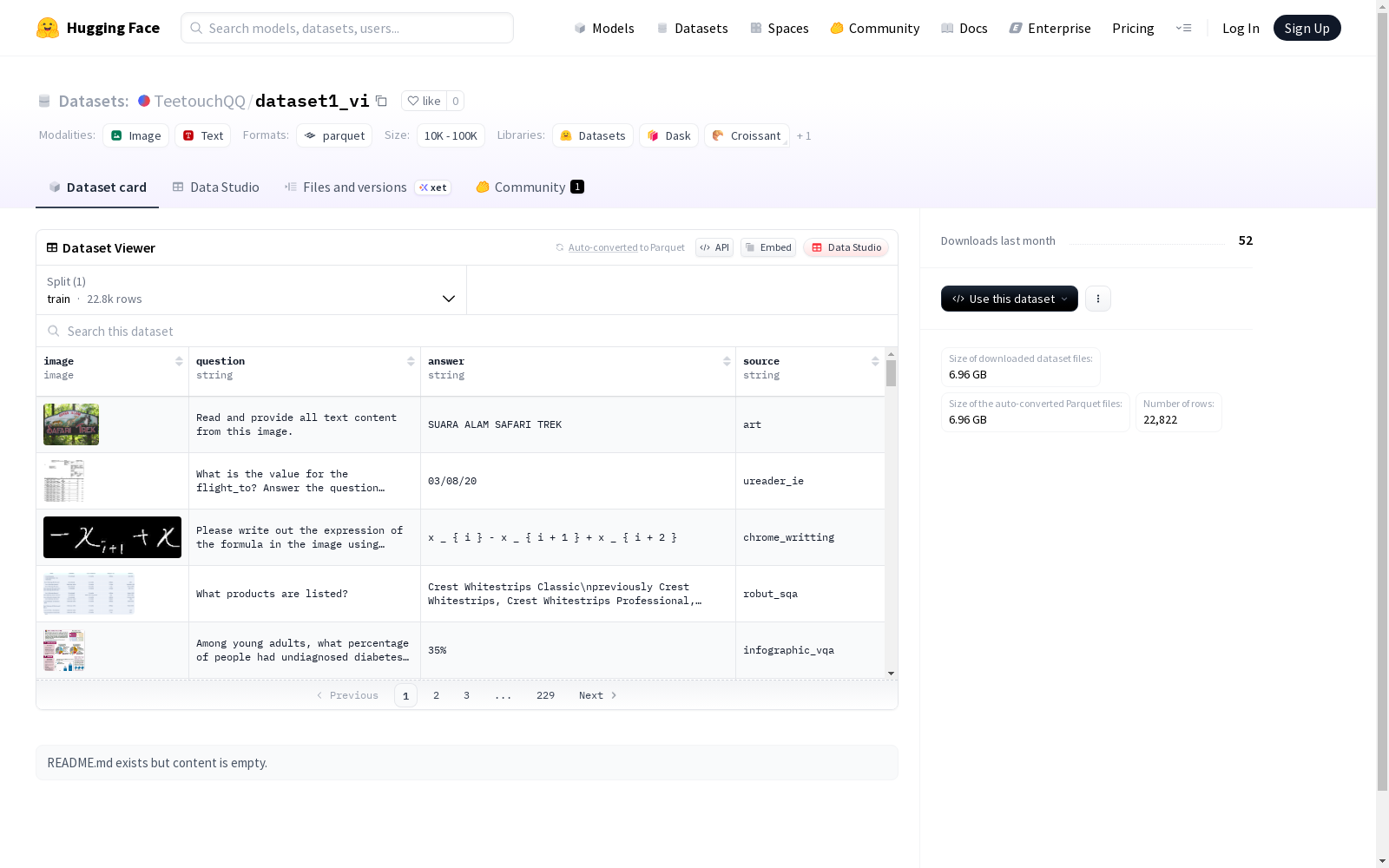Filter by the Text modality tag
The width and height of the screenshot is (1389, 868).
(x=203, y=135)
